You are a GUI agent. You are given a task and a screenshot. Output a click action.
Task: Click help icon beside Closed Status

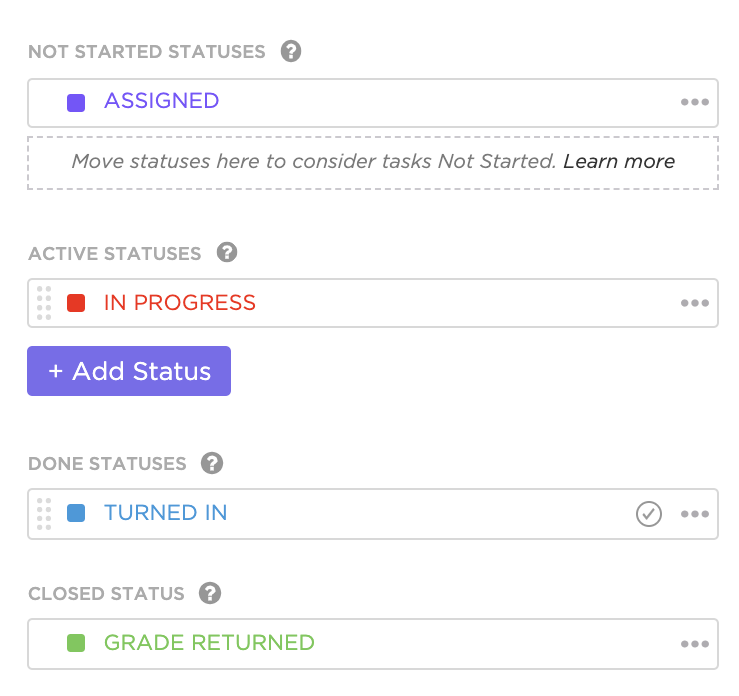pos(209,593)
